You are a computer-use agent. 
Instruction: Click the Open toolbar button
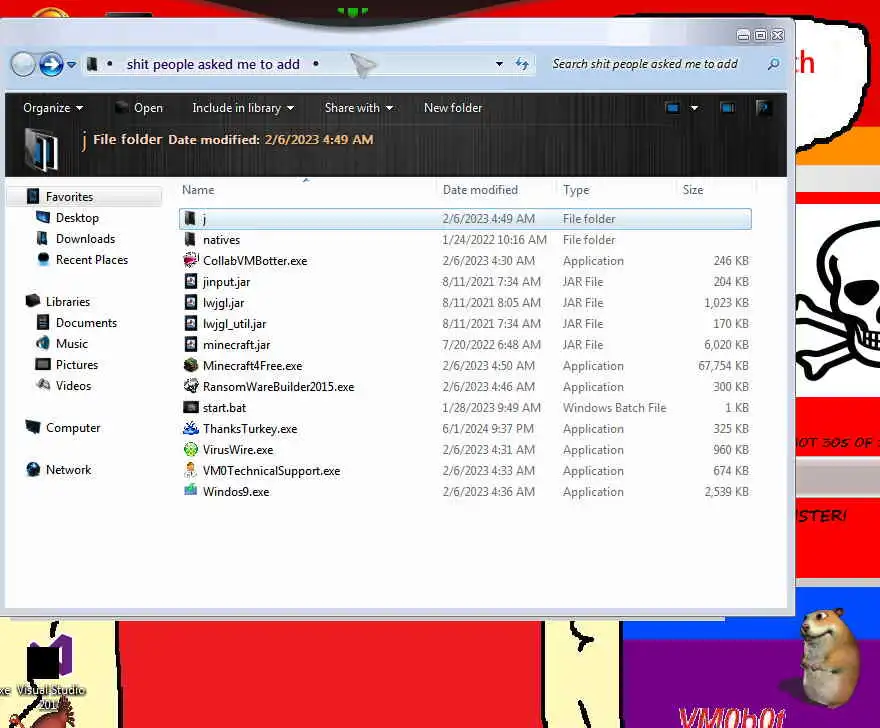[x=139, y=108]
